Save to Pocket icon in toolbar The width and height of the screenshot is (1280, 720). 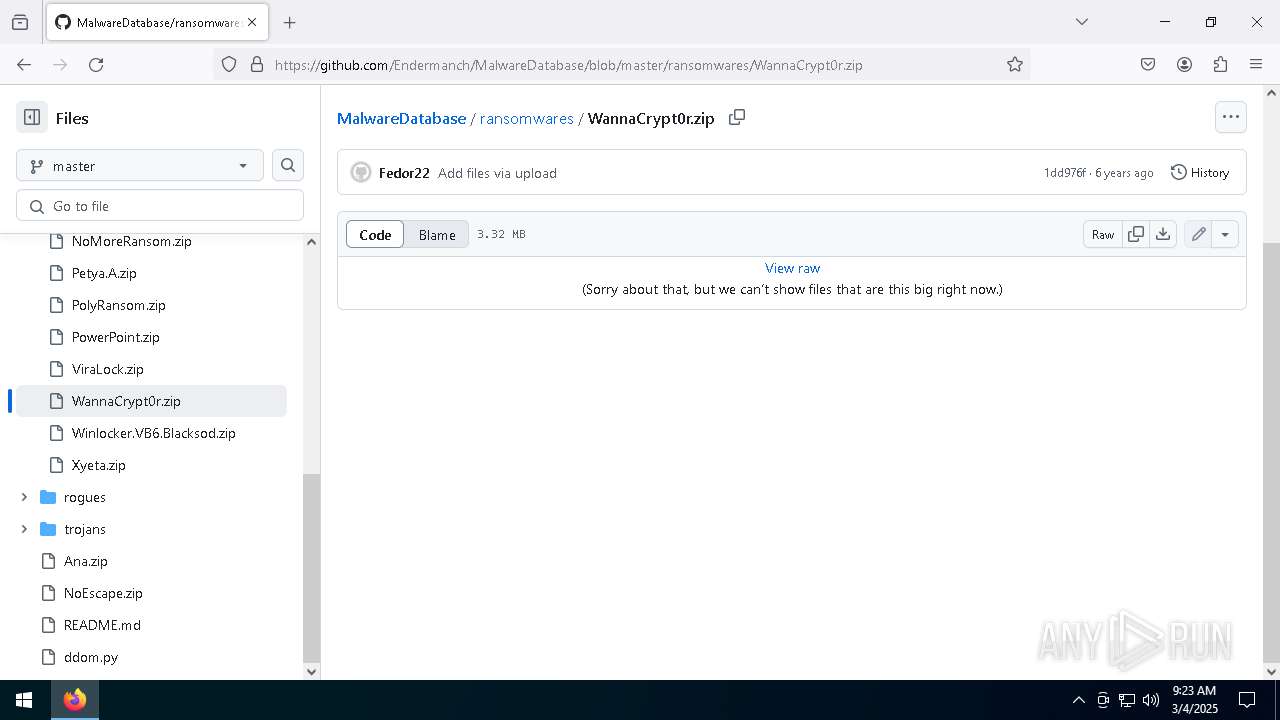[x=1148, y=64]
